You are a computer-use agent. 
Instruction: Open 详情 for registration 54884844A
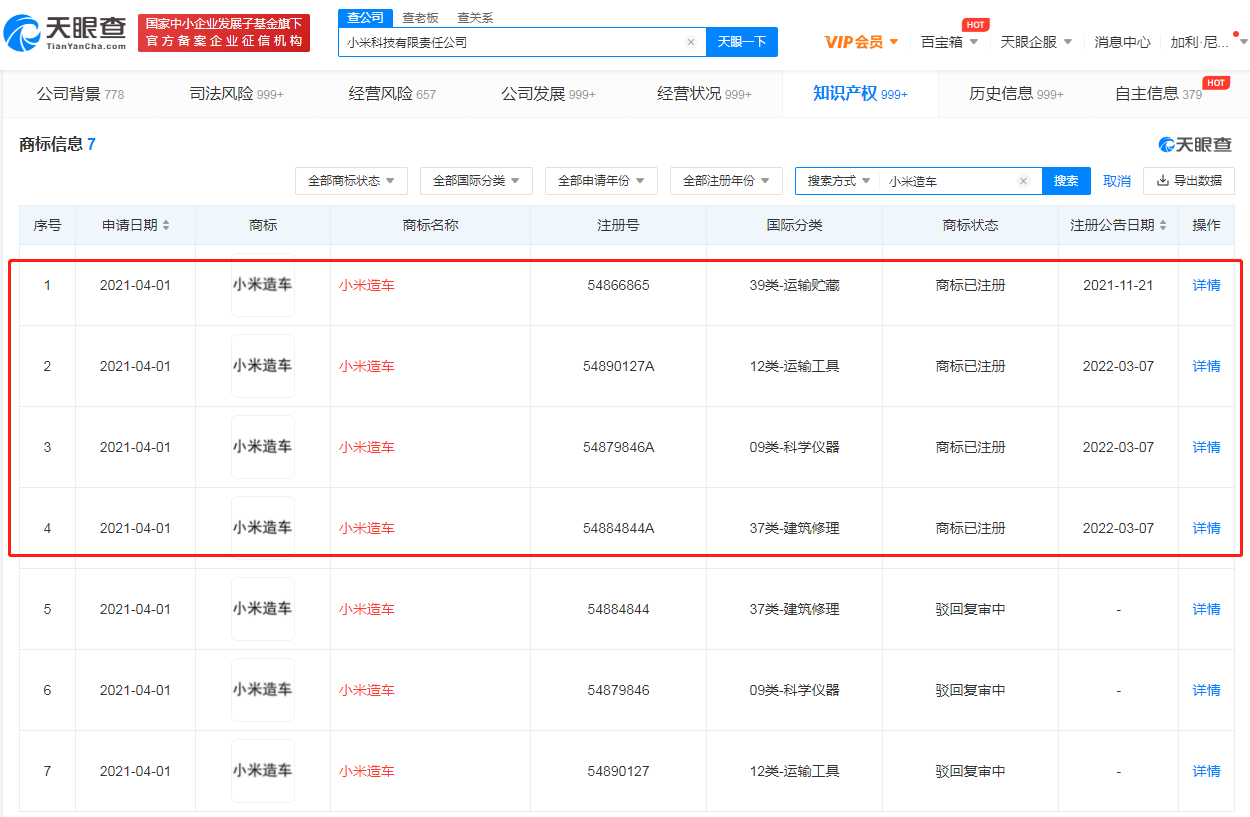[x=1206, y=528]
